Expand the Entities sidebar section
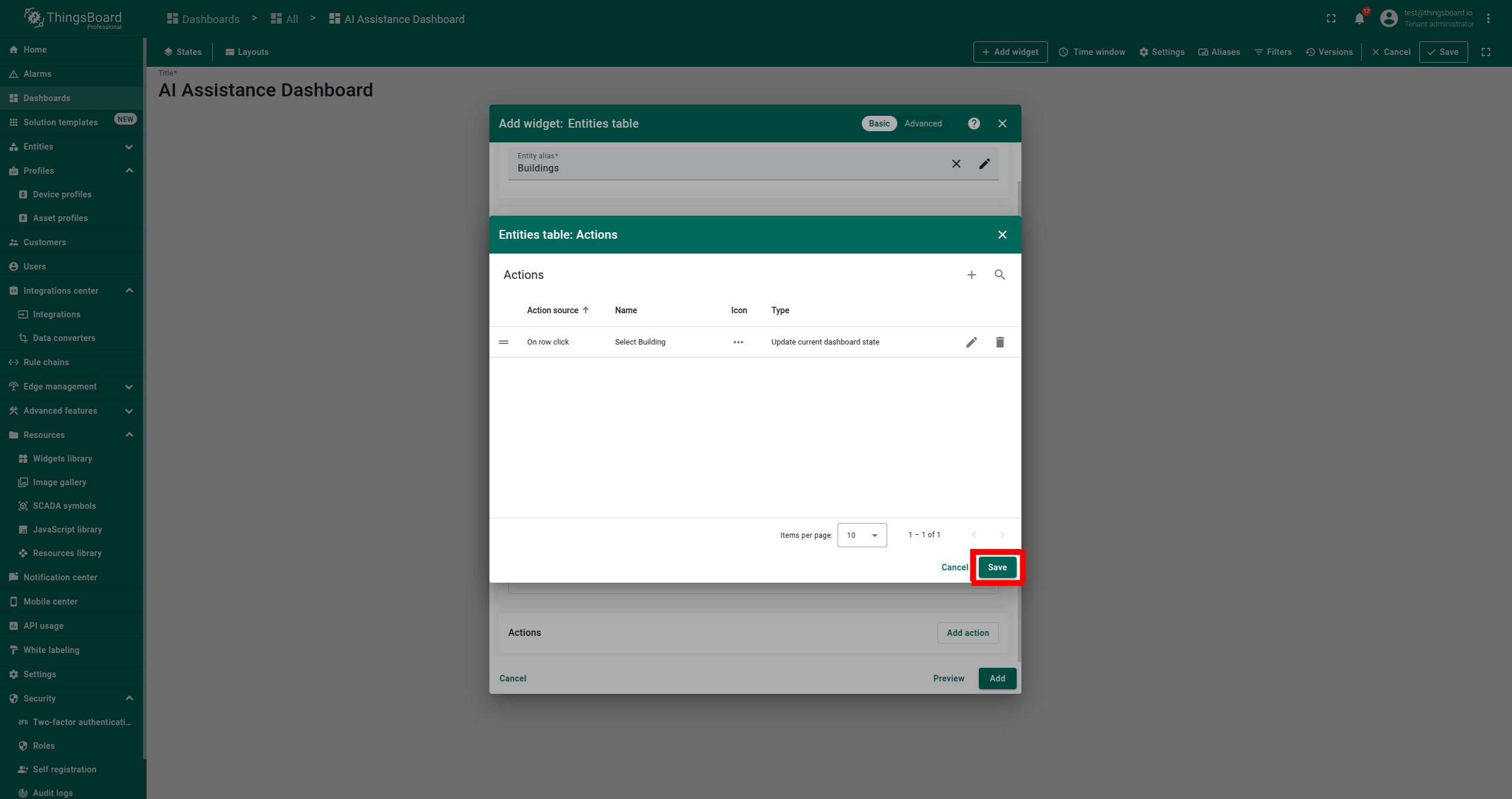 pos(129,147)
